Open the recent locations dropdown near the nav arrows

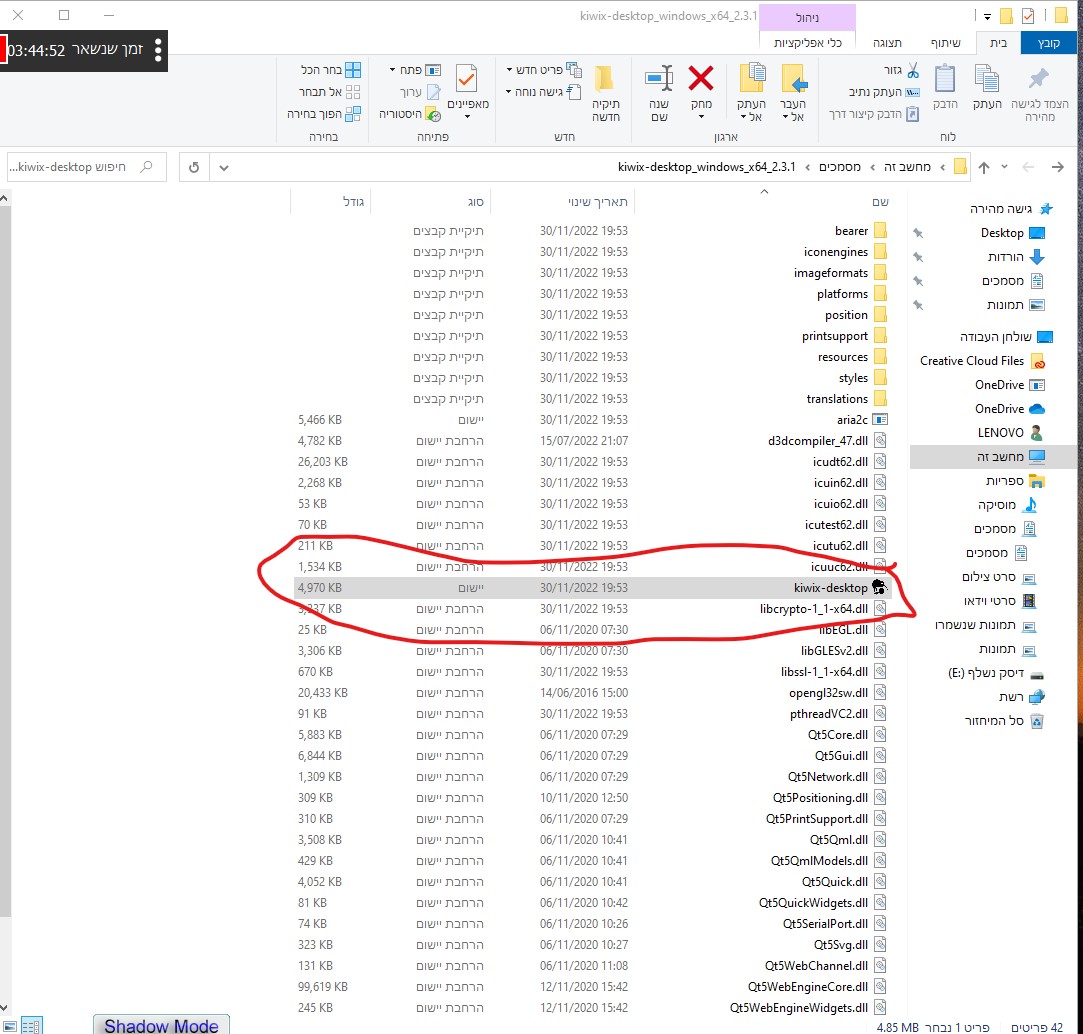1004,167
